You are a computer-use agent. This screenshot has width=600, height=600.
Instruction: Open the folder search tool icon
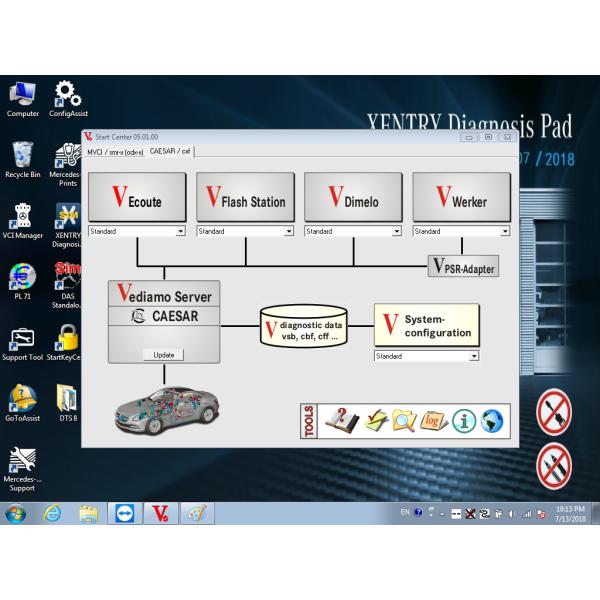coord(404,421)
